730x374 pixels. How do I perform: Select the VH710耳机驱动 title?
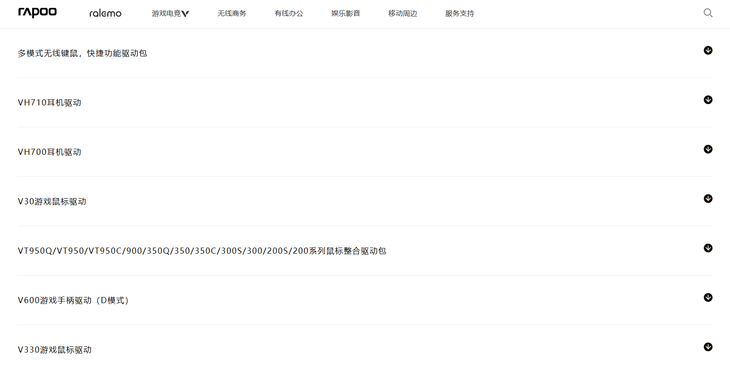point(49,102)
